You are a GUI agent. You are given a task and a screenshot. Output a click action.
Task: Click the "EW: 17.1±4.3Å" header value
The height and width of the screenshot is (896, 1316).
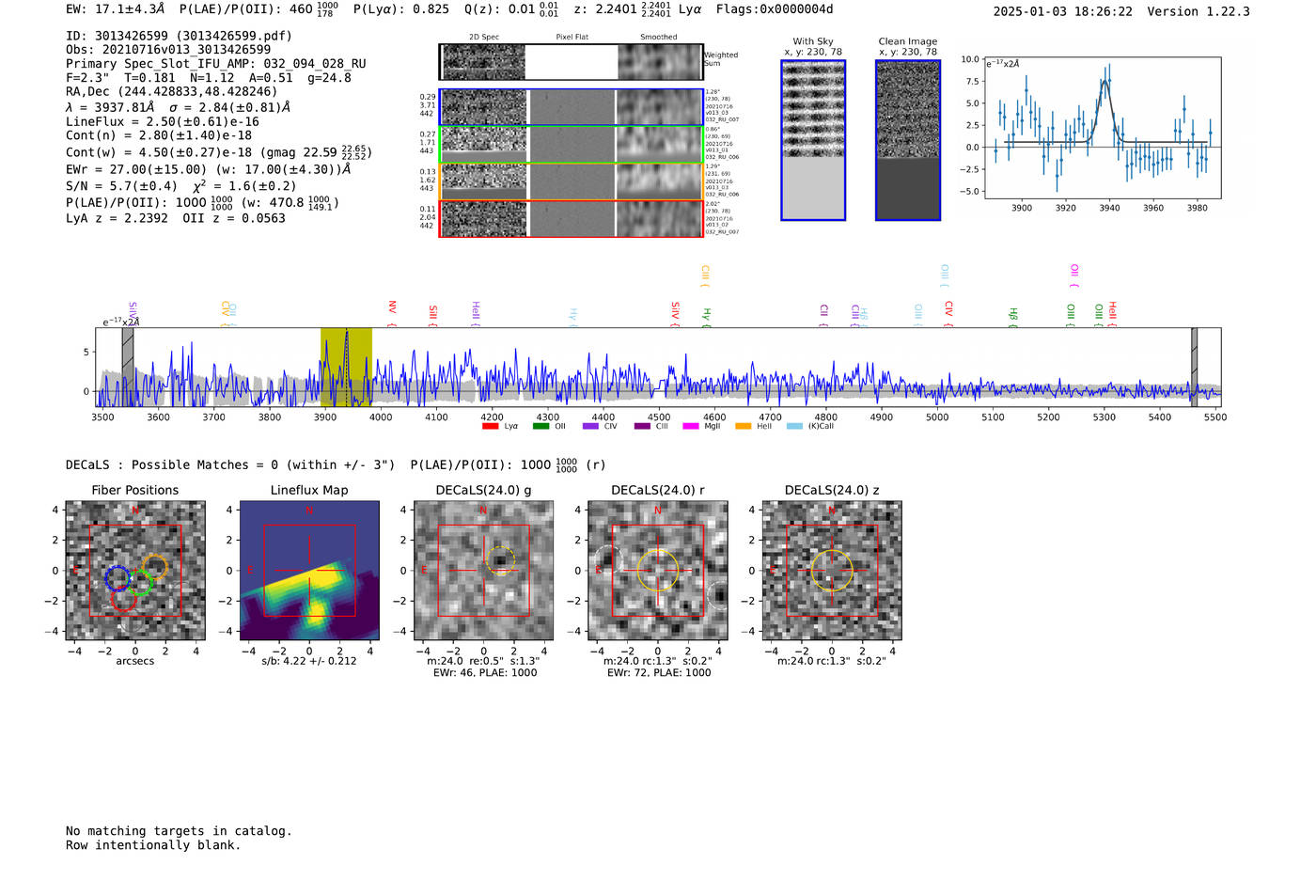[116, 9]
